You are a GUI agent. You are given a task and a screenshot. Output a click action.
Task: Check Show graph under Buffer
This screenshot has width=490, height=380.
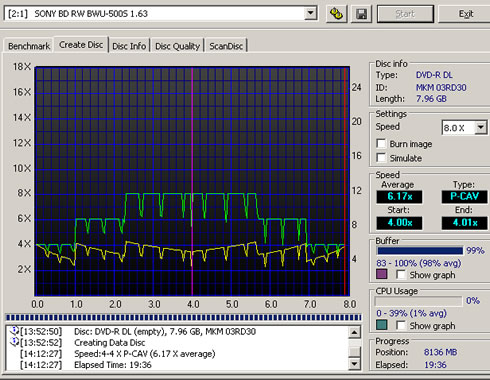coord(401,275)
